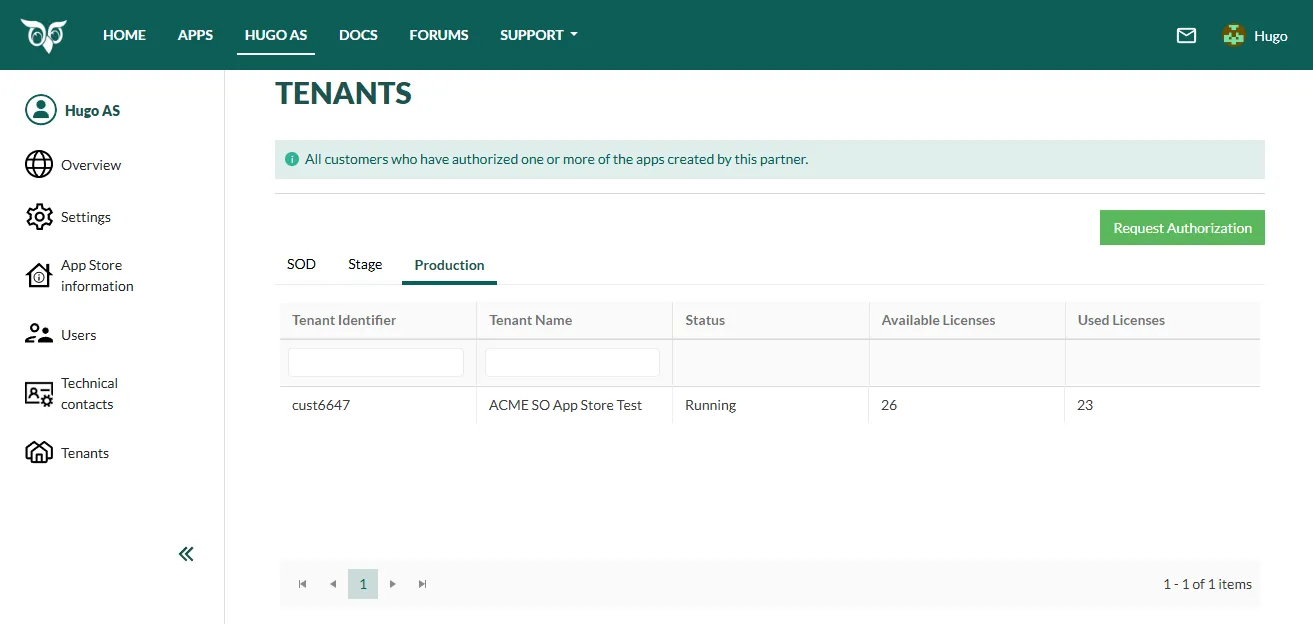
Task: Open Overview globe icon in sidebar
Action: click(x=39, y=165)
